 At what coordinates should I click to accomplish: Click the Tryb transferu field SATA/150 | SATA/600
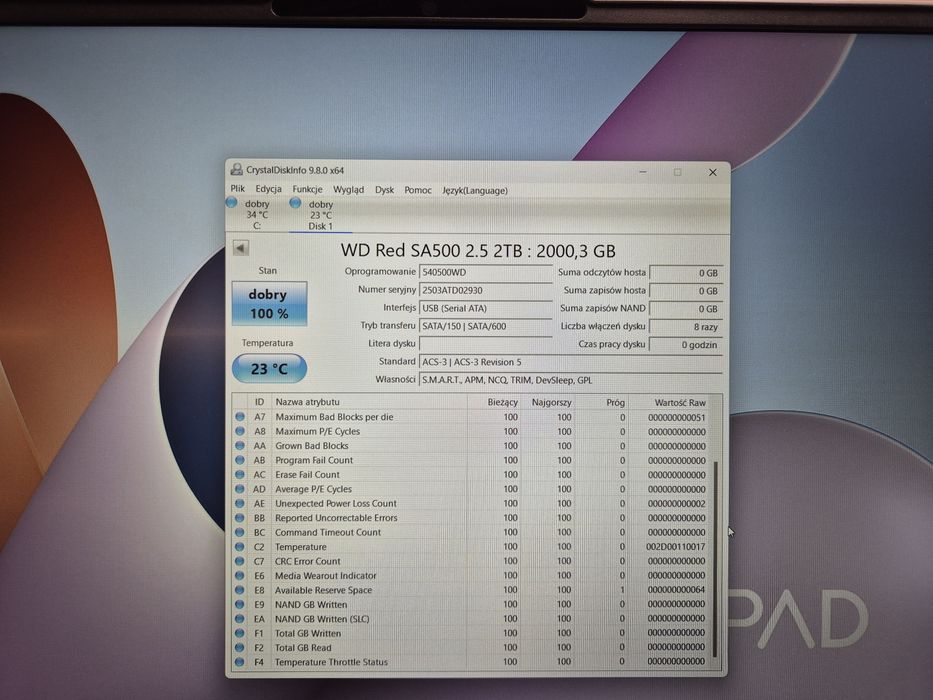pyautogui.click(x=486, y=326)
